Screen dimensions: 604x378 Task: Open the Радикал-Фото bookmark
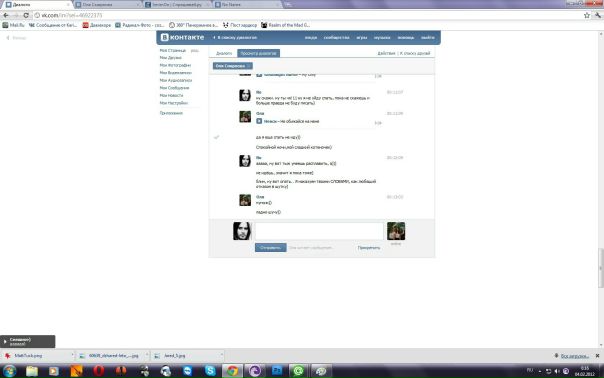point(140,25)
